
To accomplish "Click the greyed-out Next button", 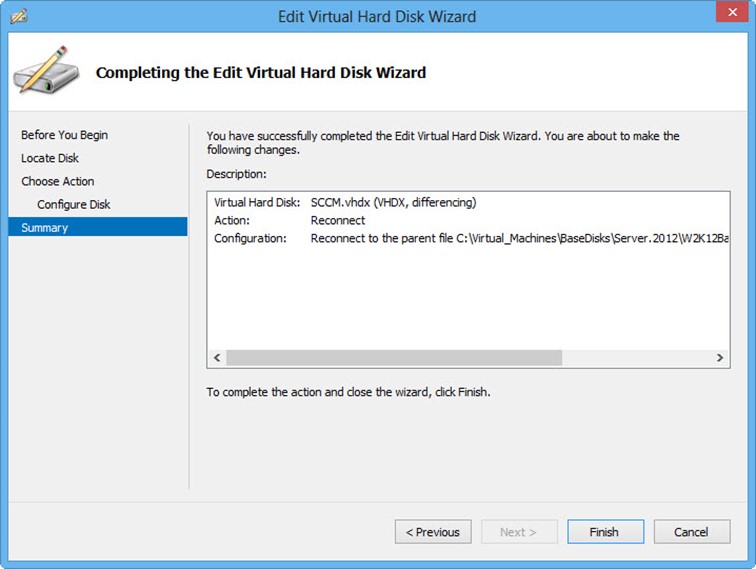I will [518, 532].
